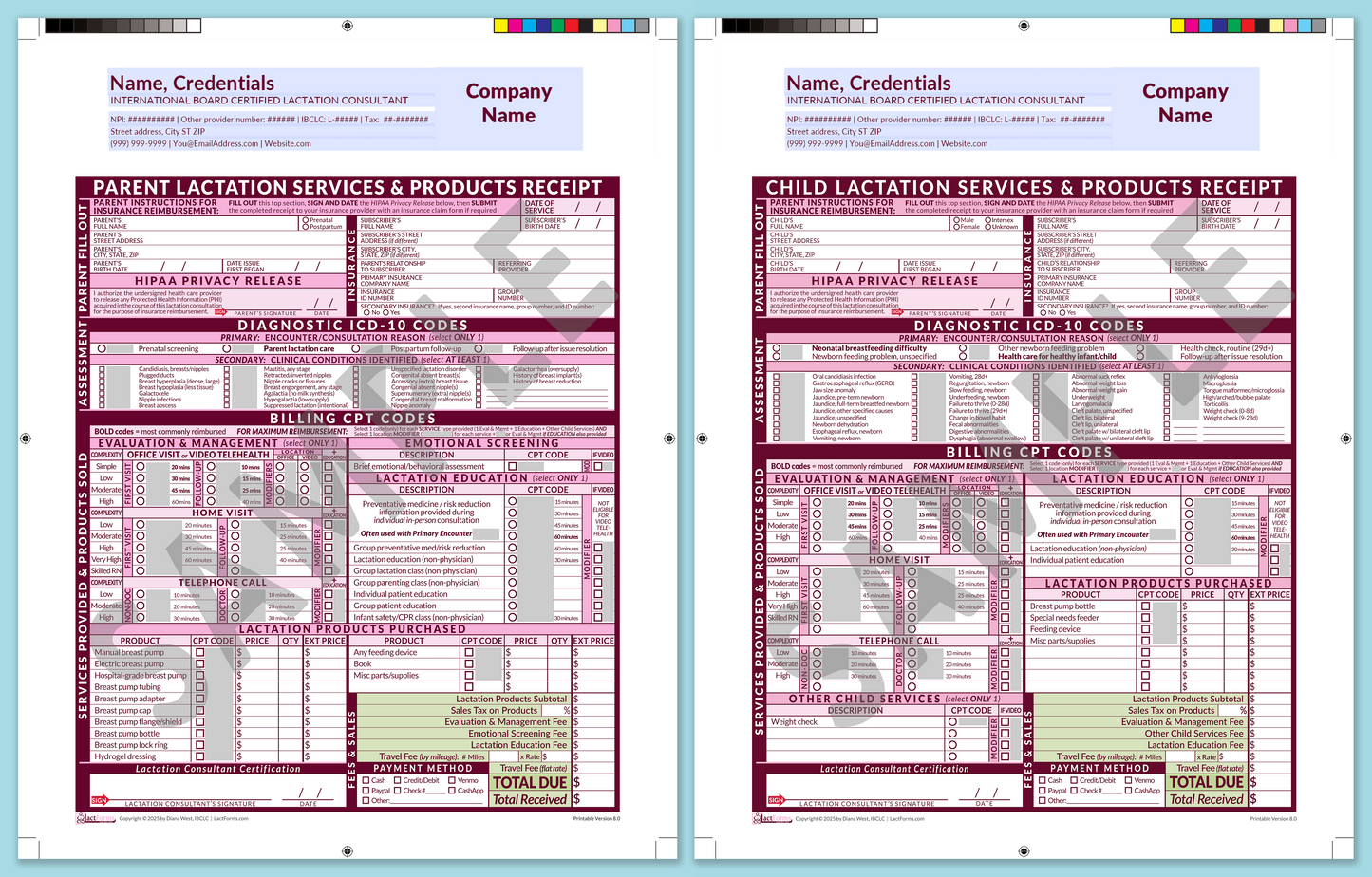Tick the Manual breast pump CPT code checkbox
This screenshot has height=877, width=1372.
199,653
